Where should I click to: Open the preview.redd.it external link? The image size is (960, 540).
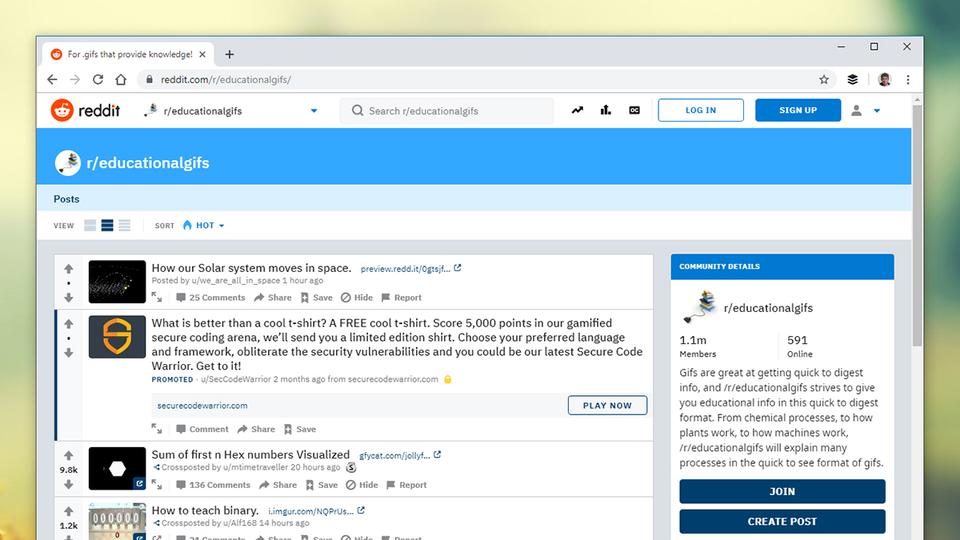[x=411, y=269]
